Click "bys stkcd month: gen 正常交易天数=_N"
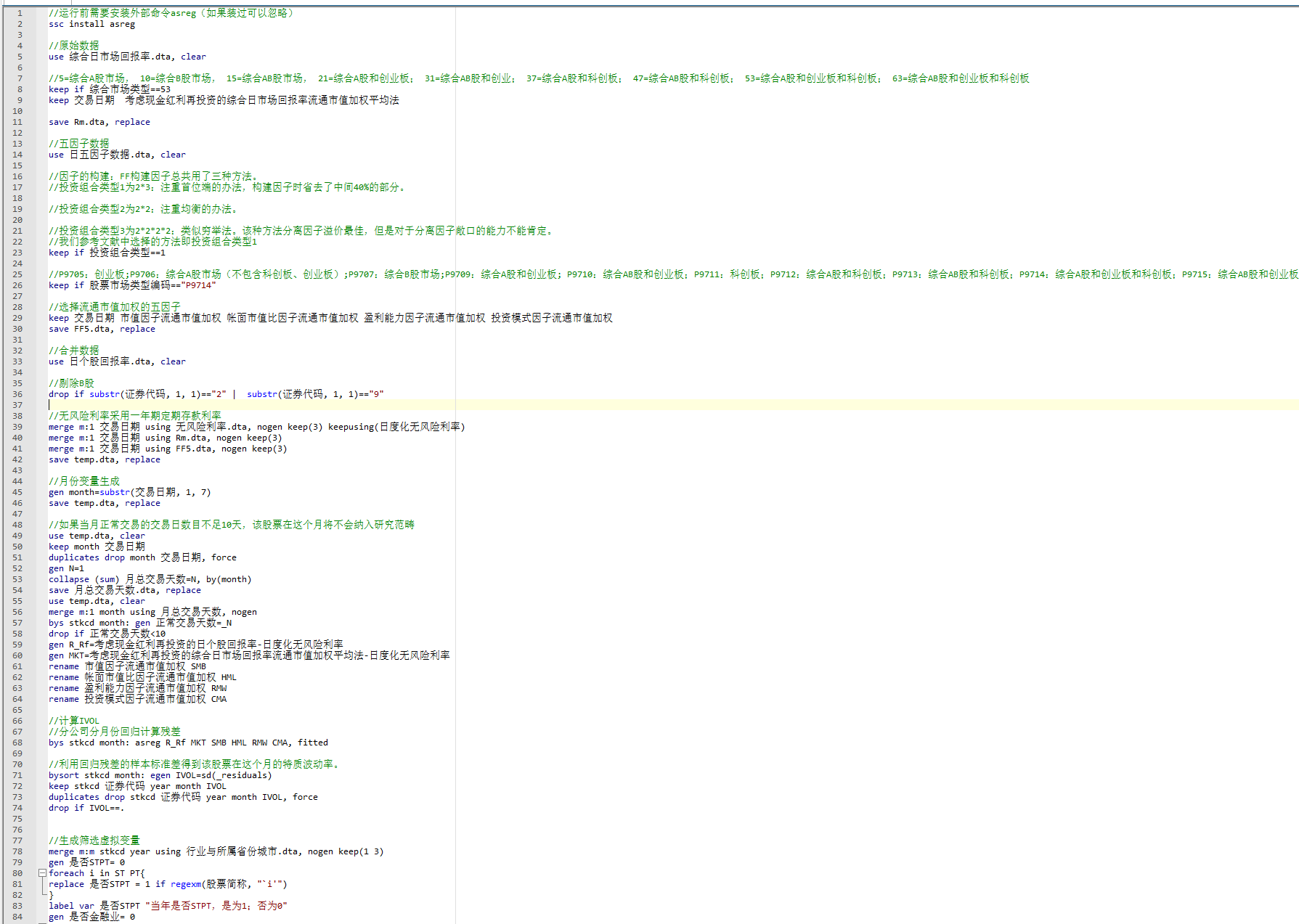Screen dimensions: 1299x924 point(140,623)
